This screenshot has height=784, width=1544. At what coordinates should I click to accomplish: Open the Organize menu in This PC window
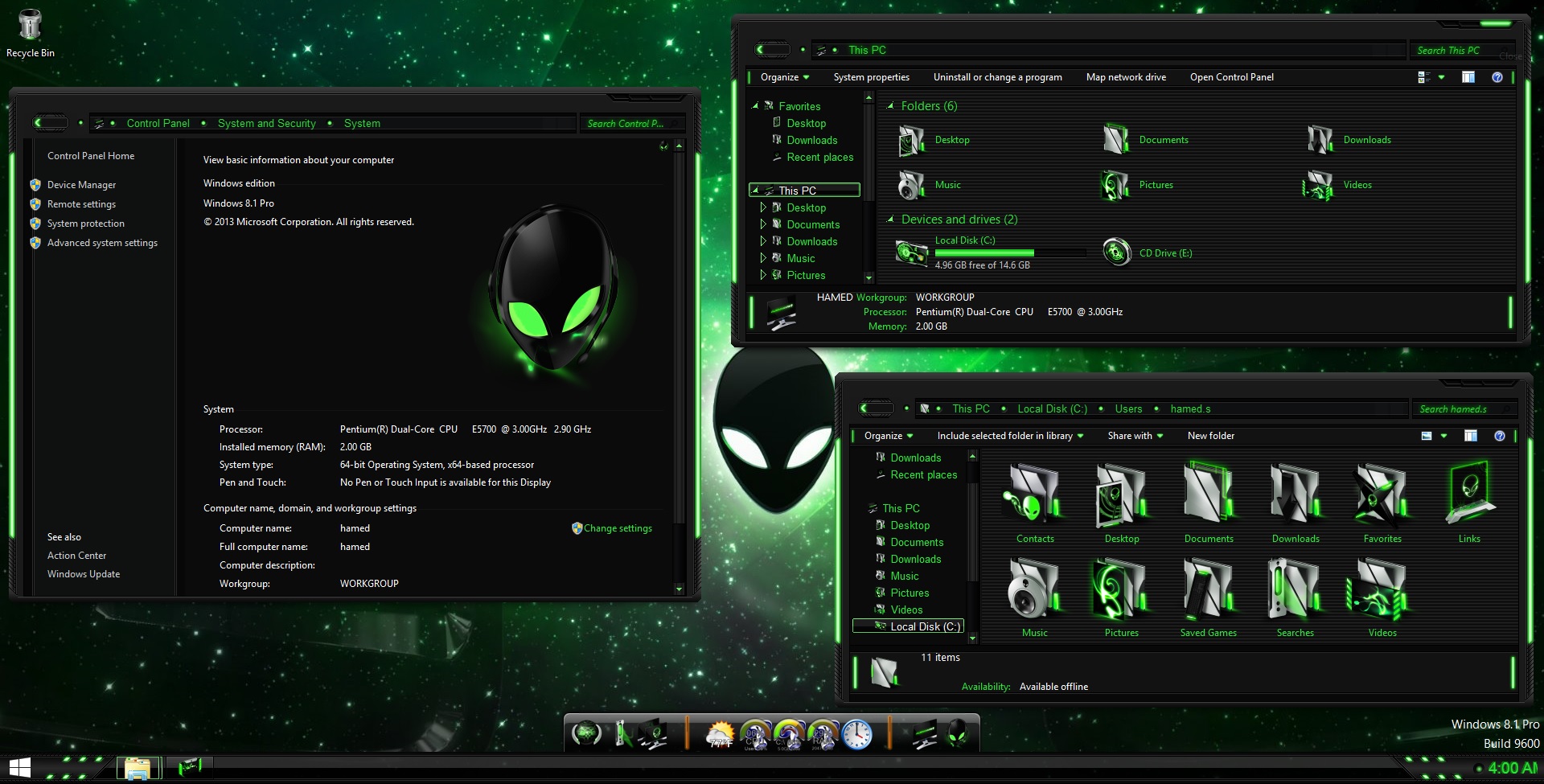click(x=784, y=77)
